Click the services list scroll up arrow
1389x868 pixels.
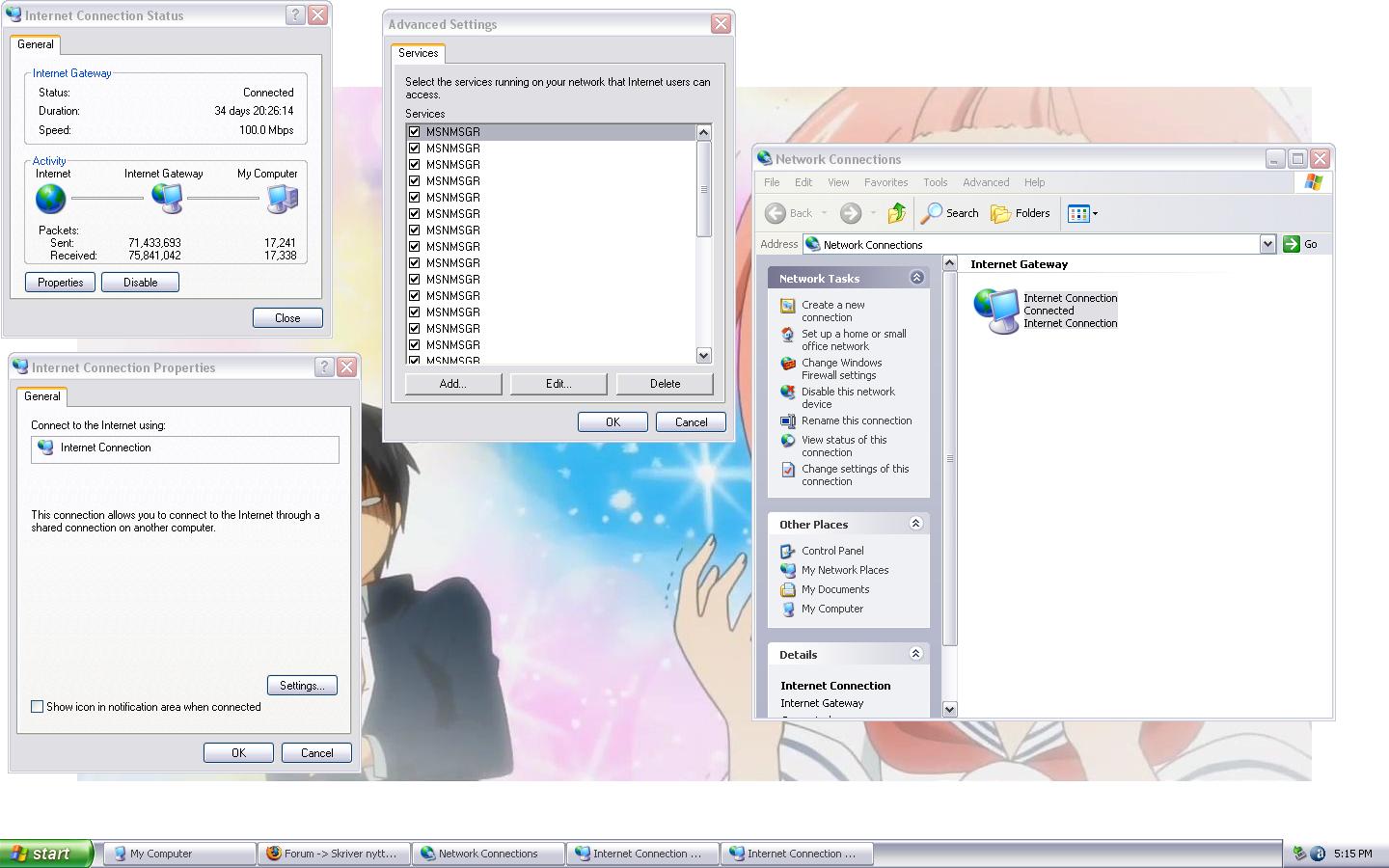pyautogui.click(x=703, y=132)
